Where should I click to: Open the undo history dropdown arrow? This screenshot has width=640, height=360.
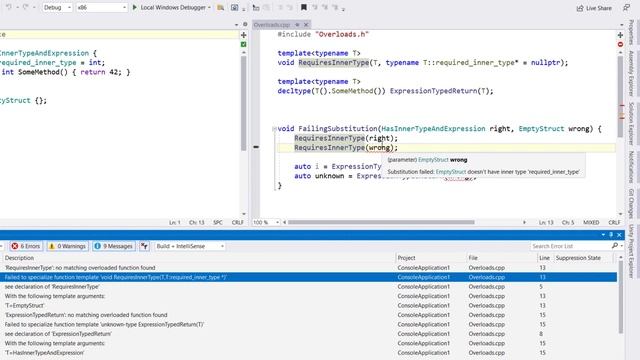pos(18,8)
